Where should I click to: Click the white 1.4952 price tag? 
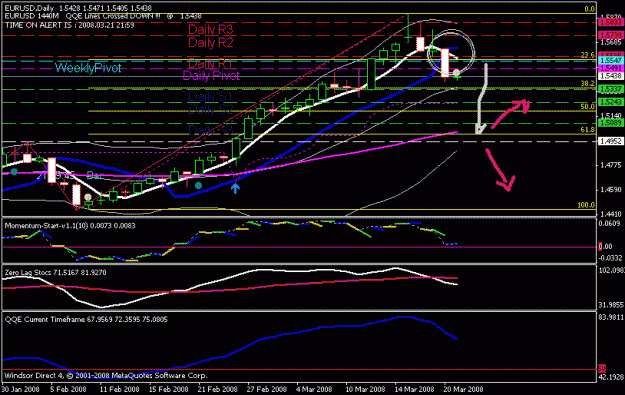pyautogui.click(x=611, y=141)
